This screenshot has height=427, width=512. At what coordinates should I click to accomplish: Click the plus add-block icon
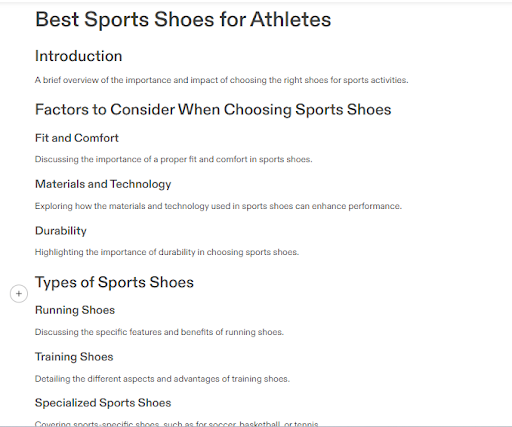point(19,294)
